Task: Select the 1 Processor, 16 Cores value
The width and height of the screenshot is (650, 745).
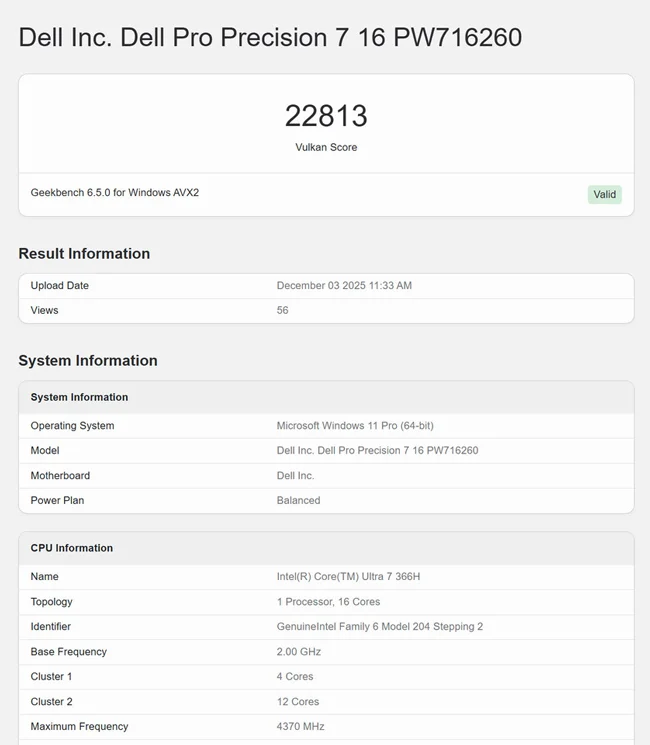Action: click(328, 602)
